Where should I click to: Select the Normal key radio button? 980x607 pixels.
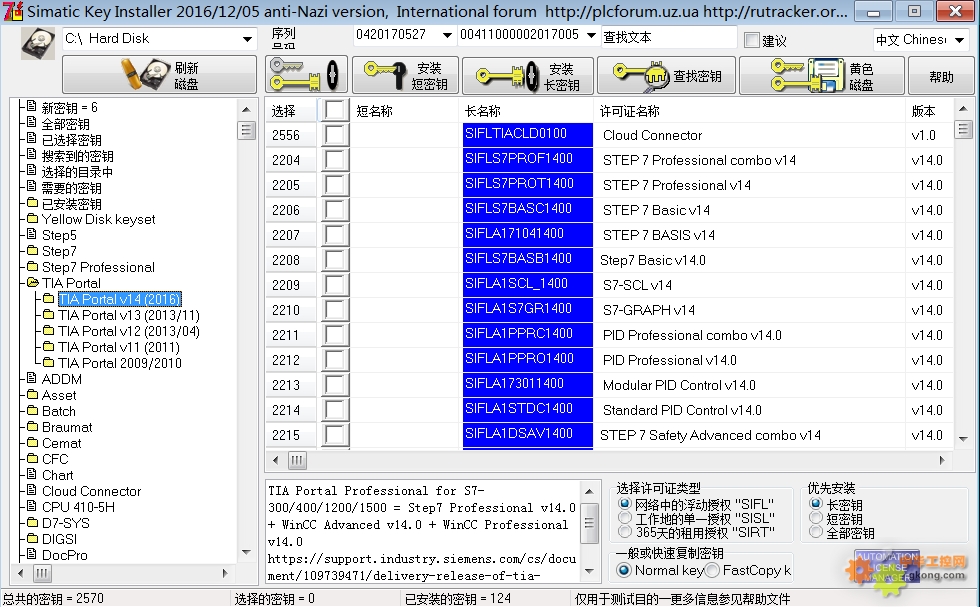[623, 570]
